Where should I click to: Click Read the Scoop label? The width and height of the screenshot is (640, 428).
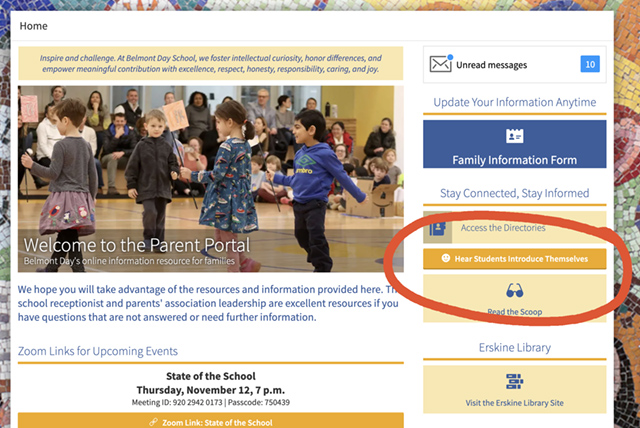[x=515, y=312]
